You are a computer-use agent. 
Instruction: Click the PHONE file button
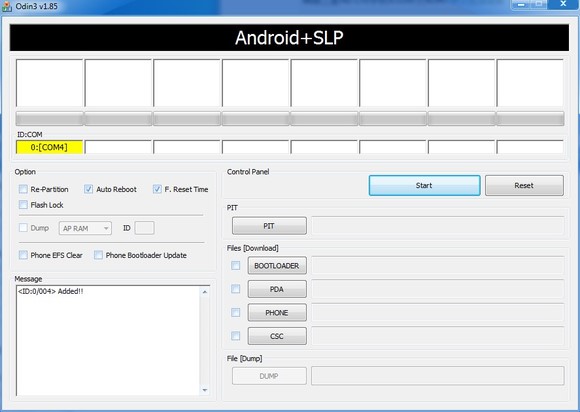277,313
